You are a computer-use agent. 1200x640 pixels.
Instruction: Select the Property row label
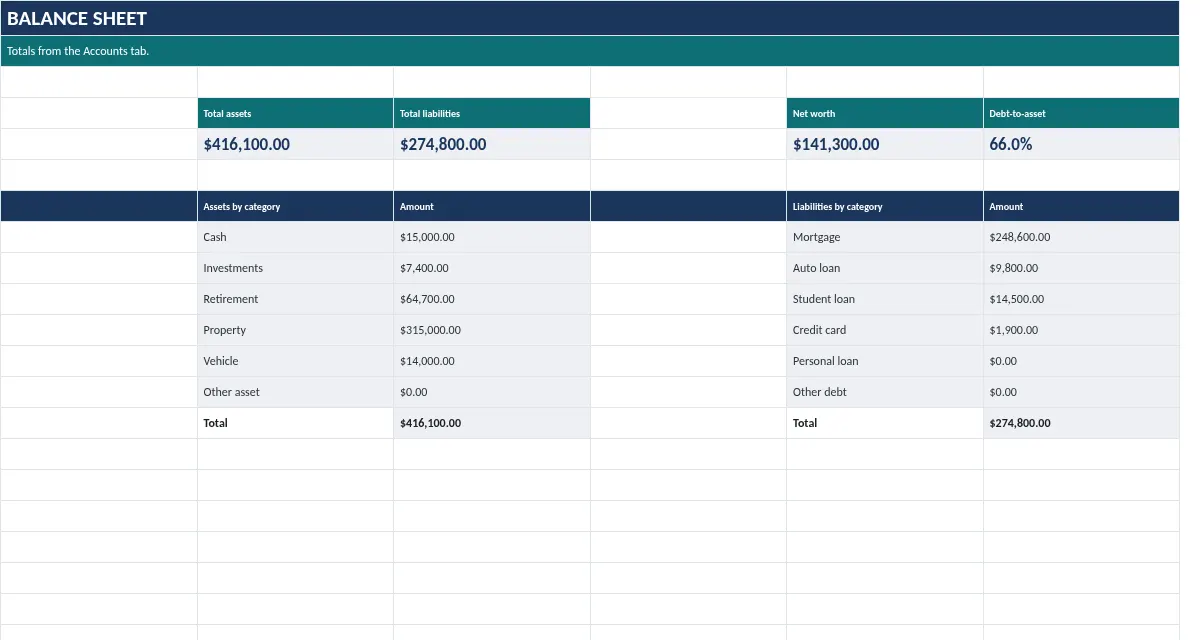coord(295,330)
